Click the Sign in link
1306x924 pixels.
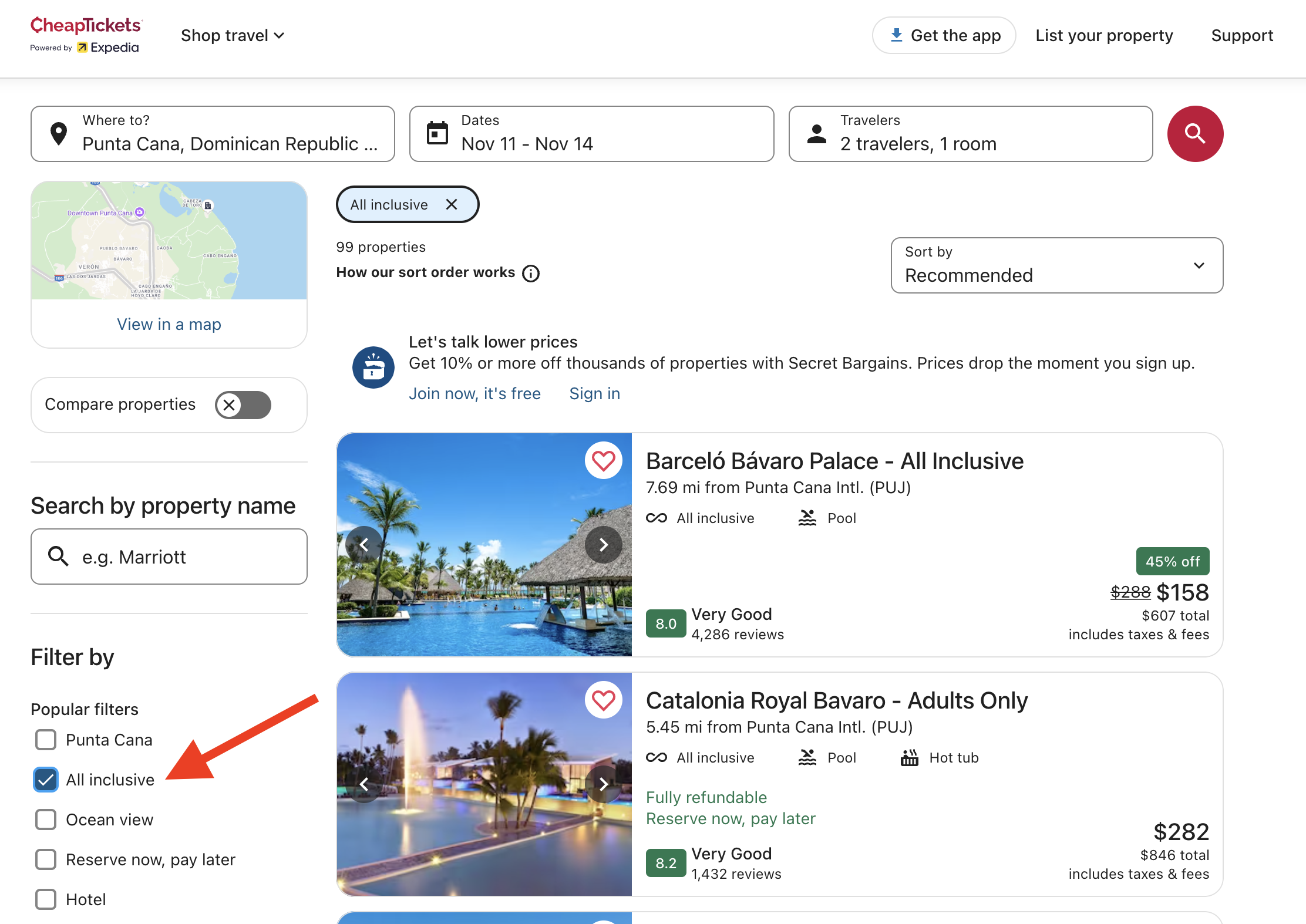click(595, 393)
